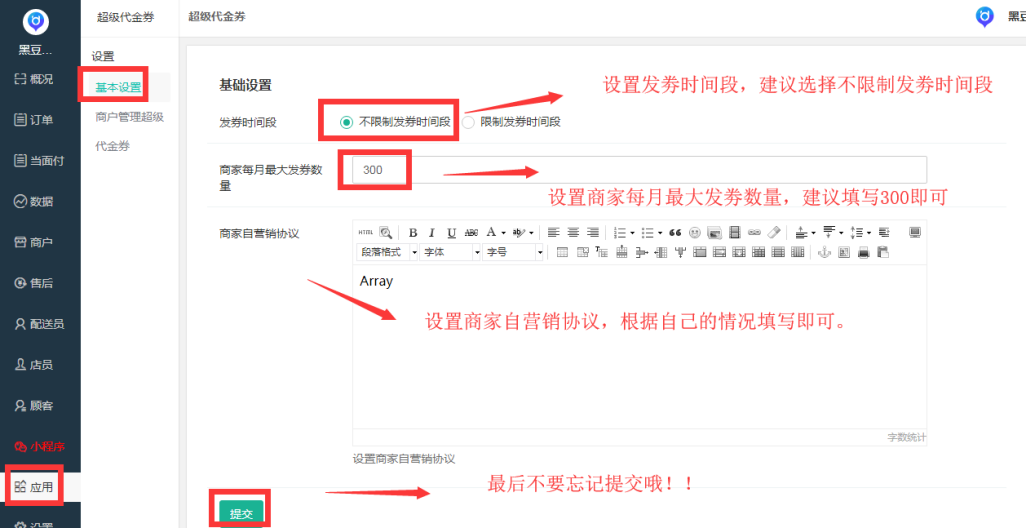Click the indent paragraph icon
This screenshot has height=528, width=1027.
[884, 232]
